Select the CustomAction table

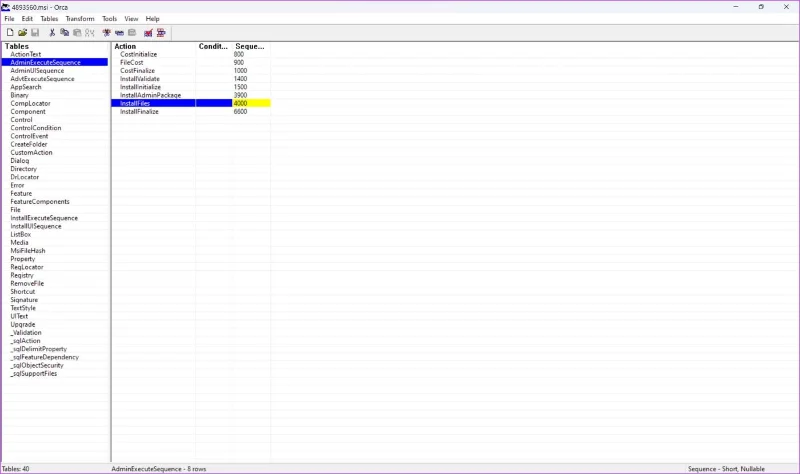click(x=31, y=152)
